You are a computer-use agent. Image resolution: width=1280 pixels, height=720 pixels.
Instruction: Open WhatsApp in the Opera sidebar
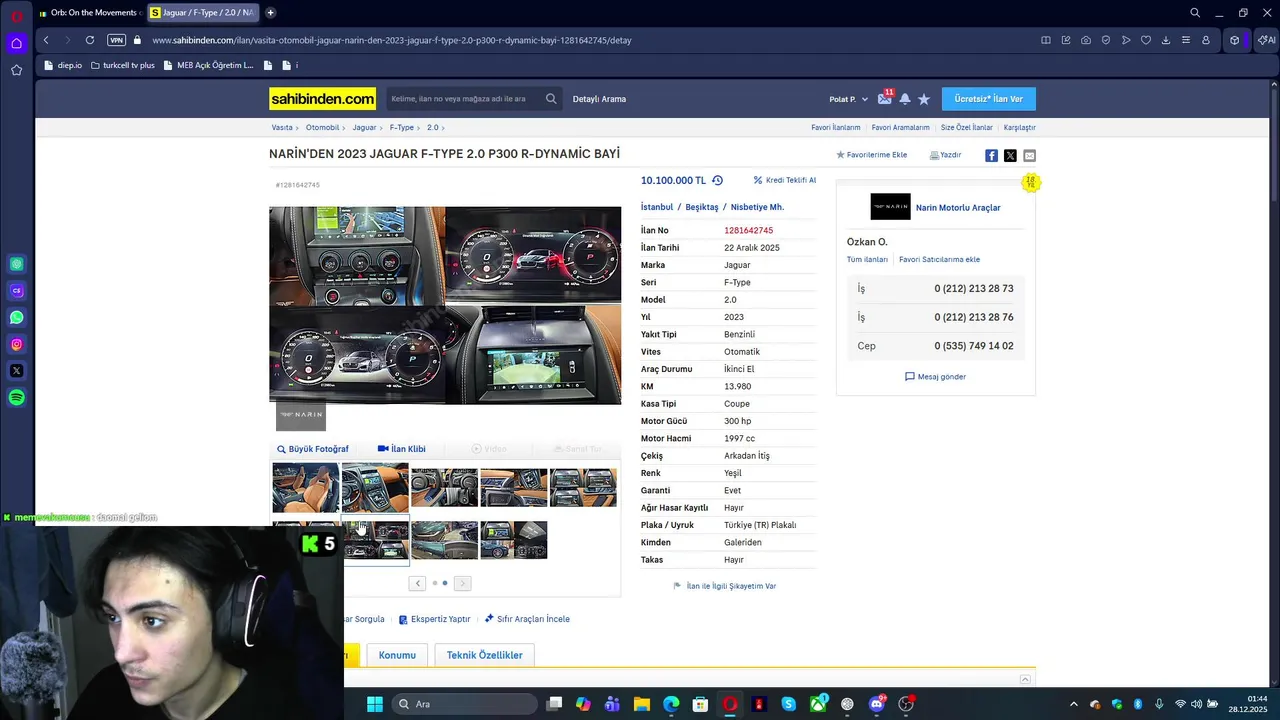pyautogui.click(x=16, y=317)
